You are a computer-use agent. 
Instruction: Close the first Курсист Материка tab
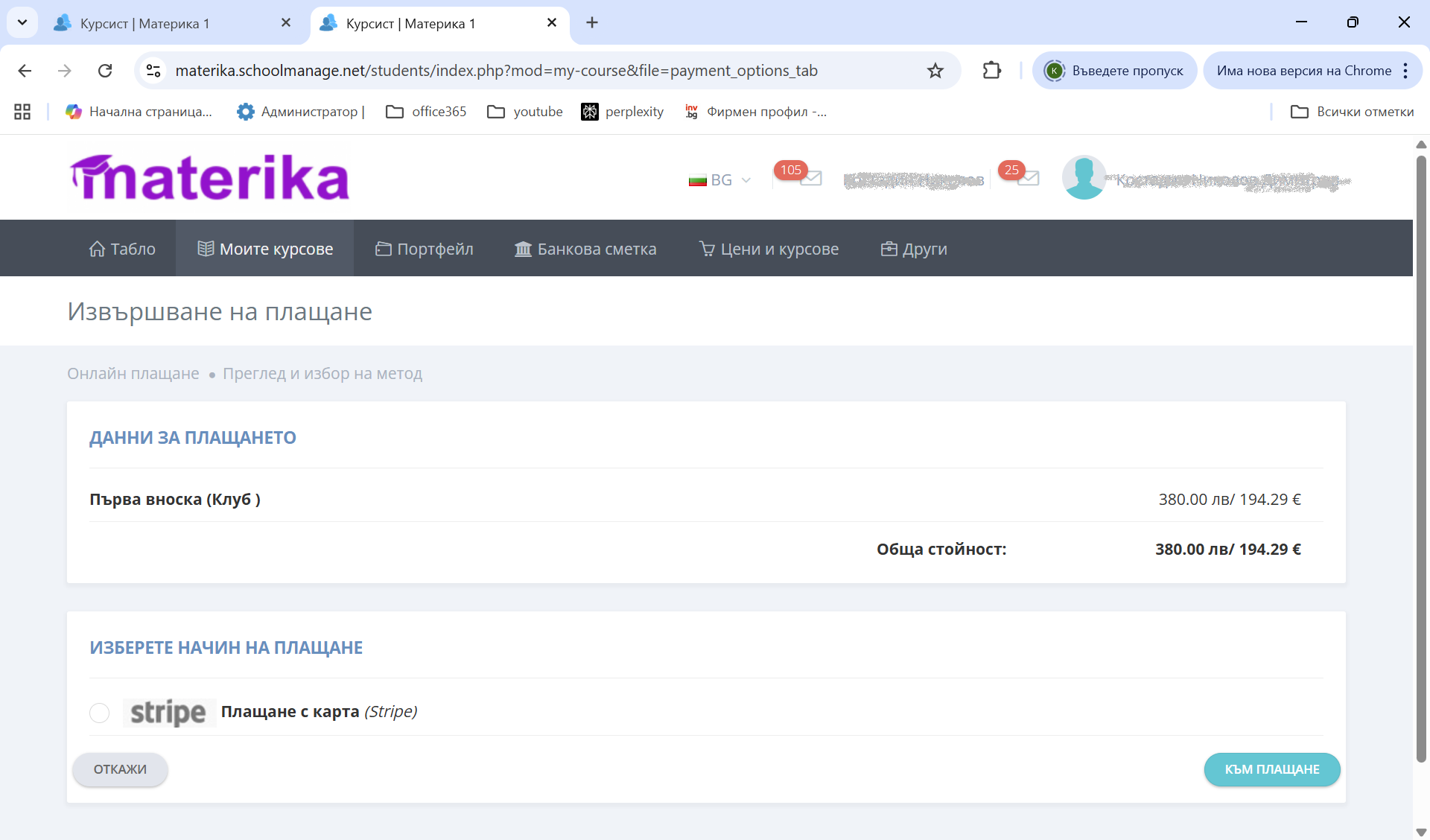coord(286,23)
